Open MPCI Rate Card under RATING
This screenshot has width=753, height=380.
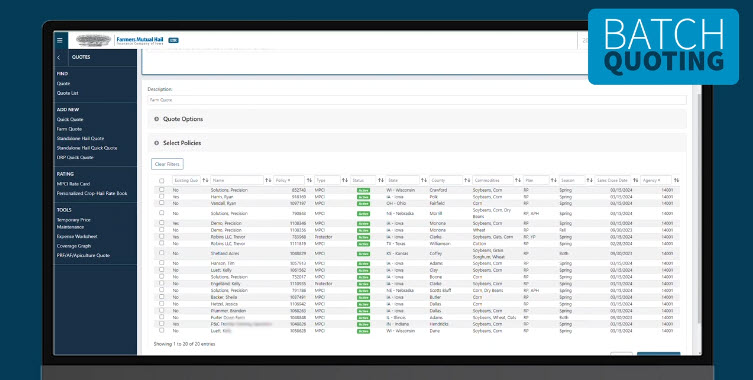pos(73,184)
